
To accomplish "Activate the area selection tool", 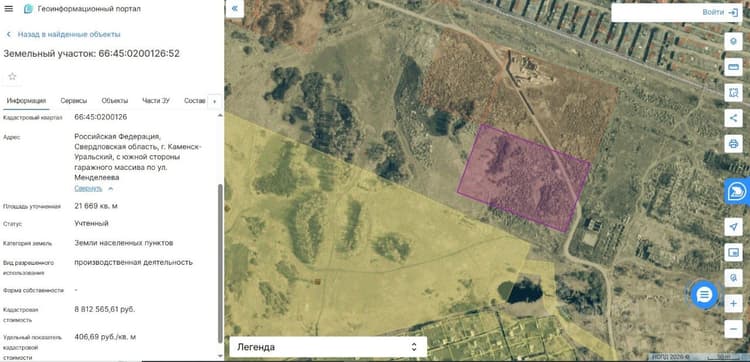I will [x=733, y=93].
